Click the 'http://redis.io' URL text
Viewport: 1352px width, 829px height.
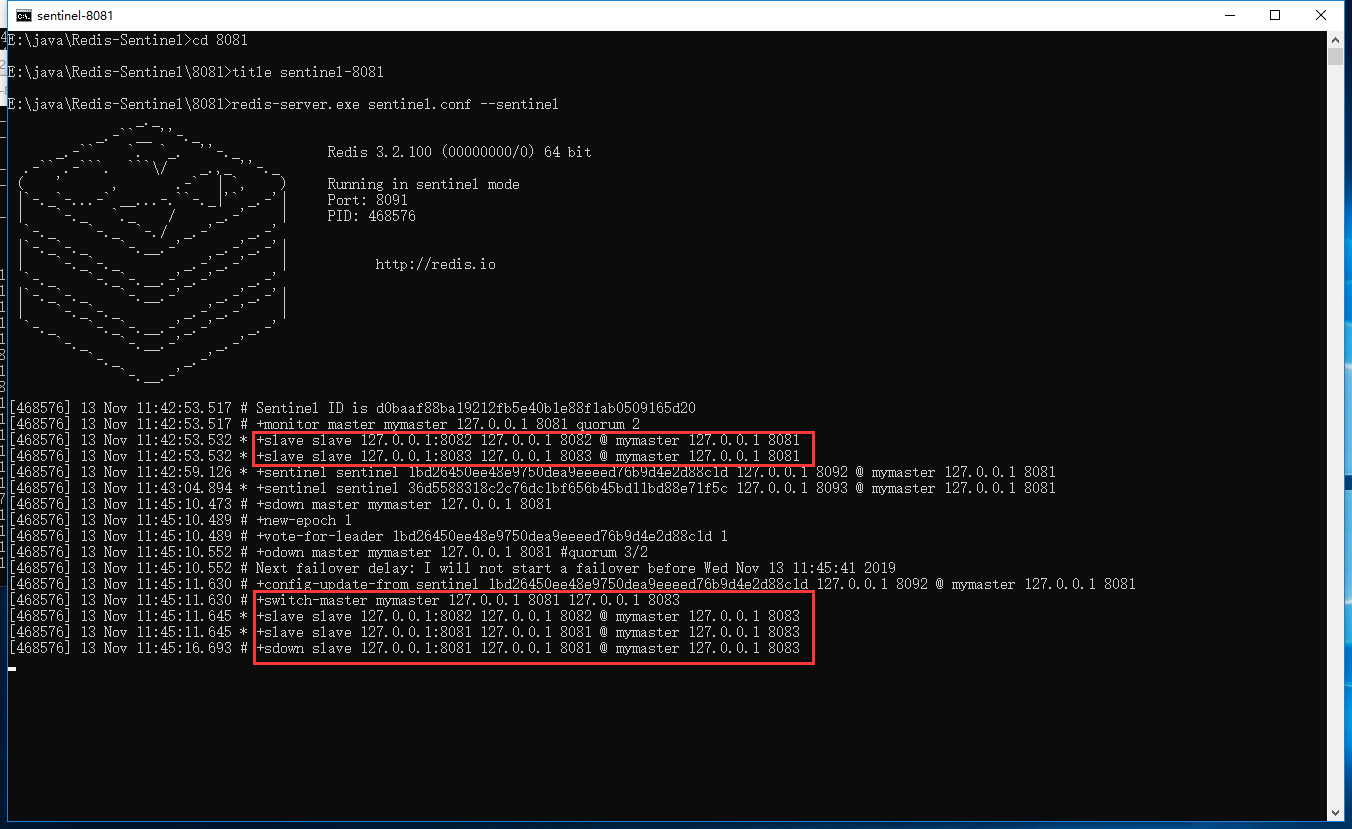(x=435, y=264)
